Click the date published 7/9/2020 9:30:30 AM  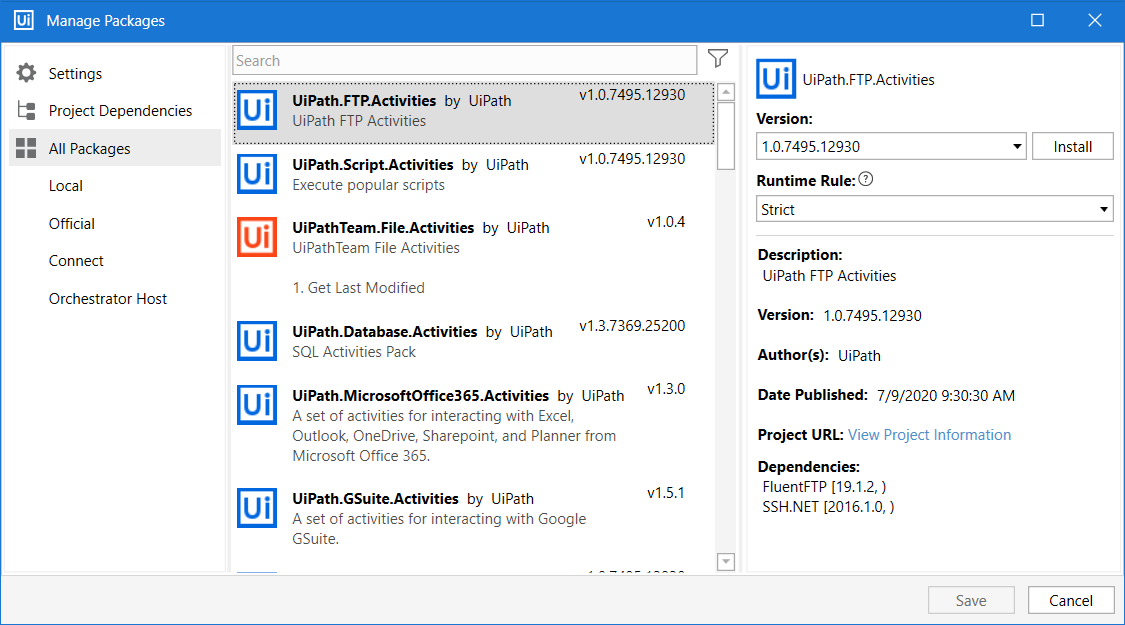coord(946,395)
